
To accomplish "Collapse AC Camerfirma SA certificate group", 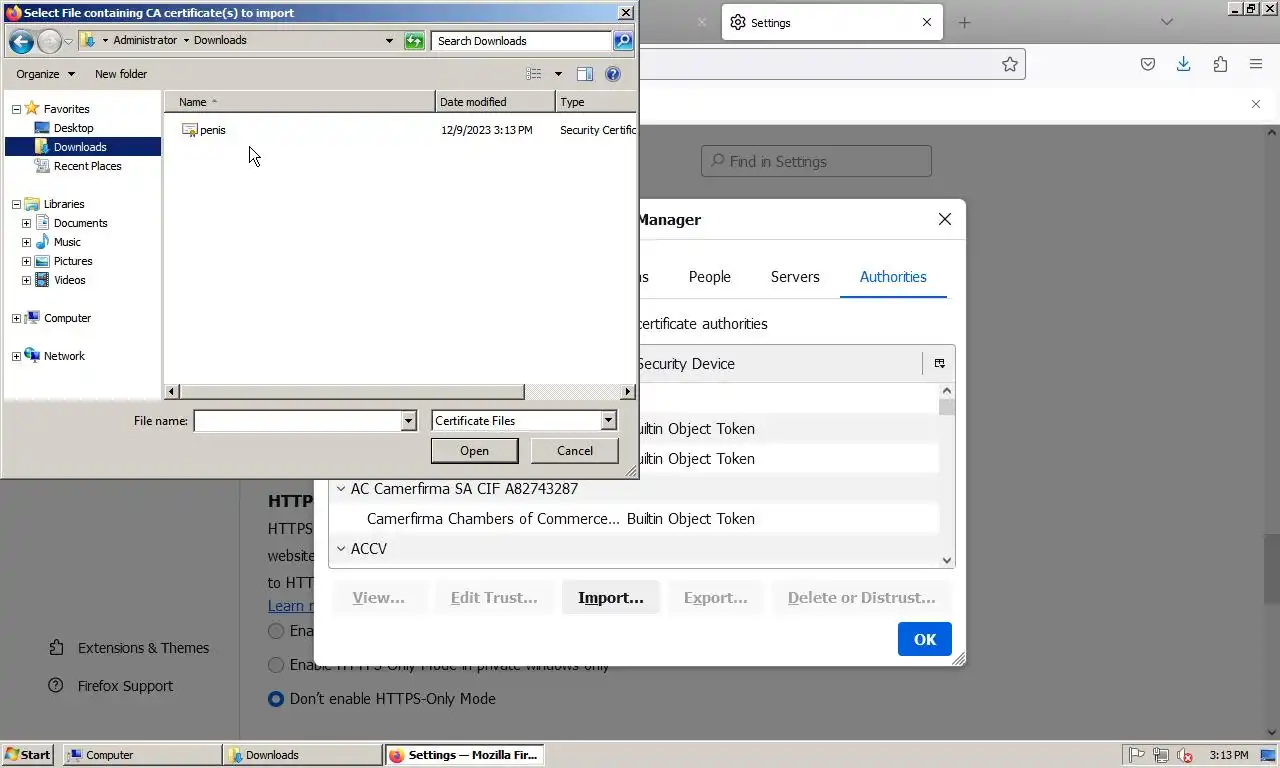I will (x=341, y=489).
